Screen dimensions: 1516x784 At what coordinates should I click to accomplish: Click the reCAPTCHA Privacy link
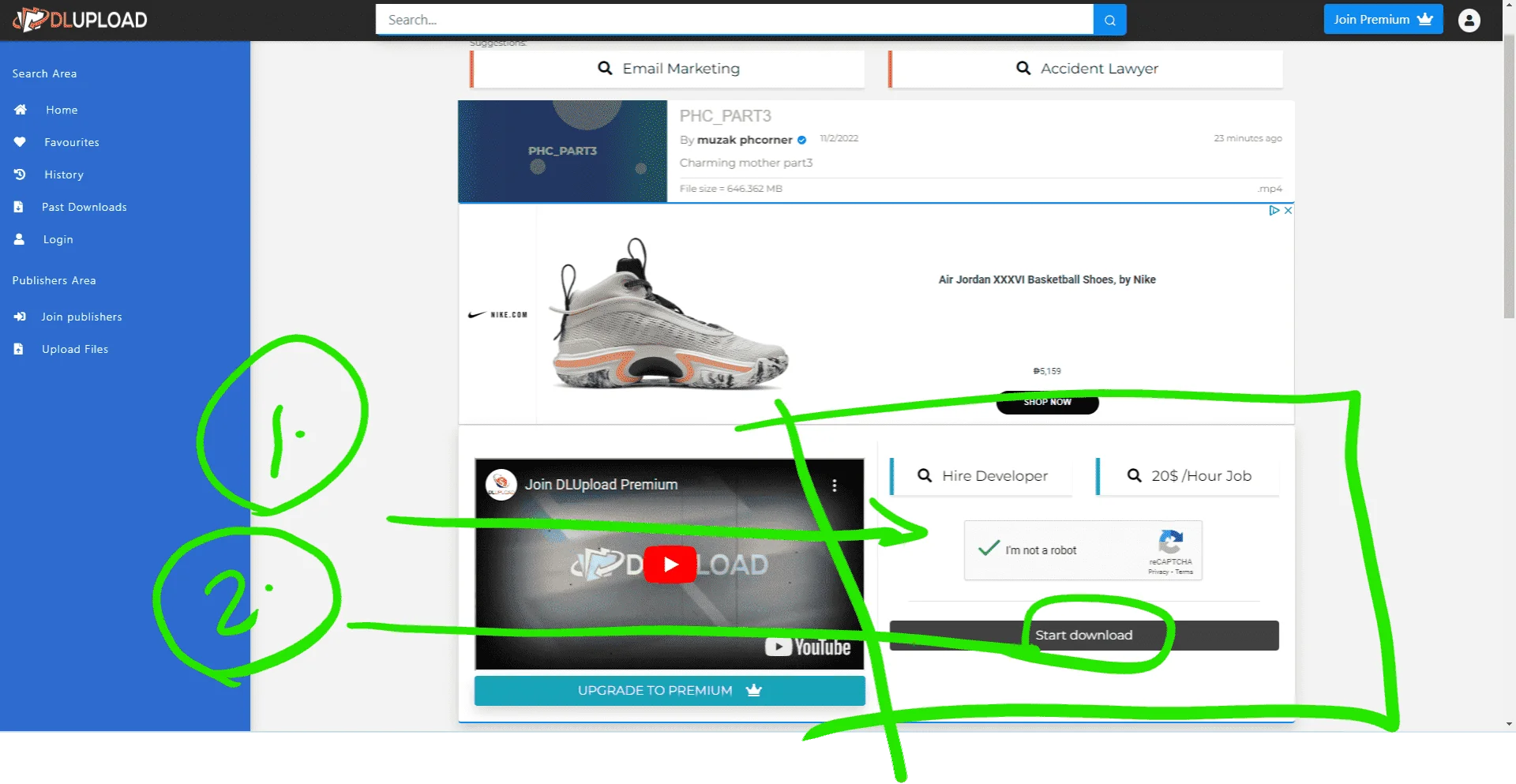(1158, 572)
